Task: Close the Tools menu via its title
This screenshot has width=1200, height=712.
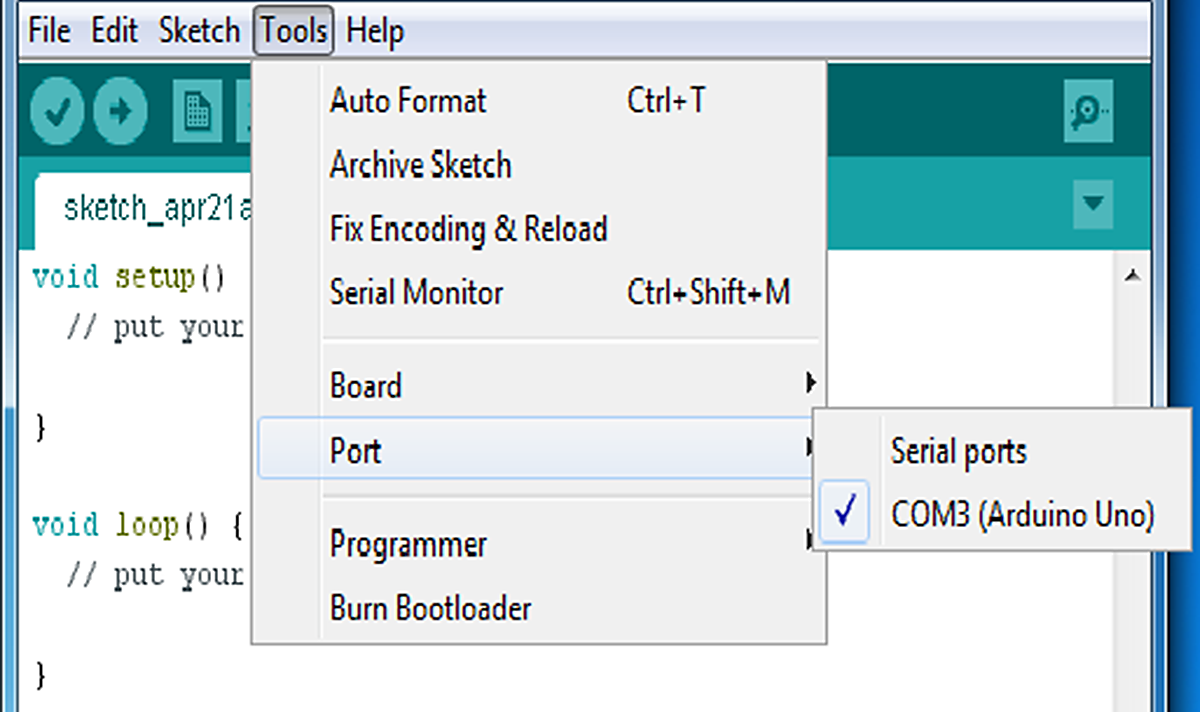Action: click(294, 31)
